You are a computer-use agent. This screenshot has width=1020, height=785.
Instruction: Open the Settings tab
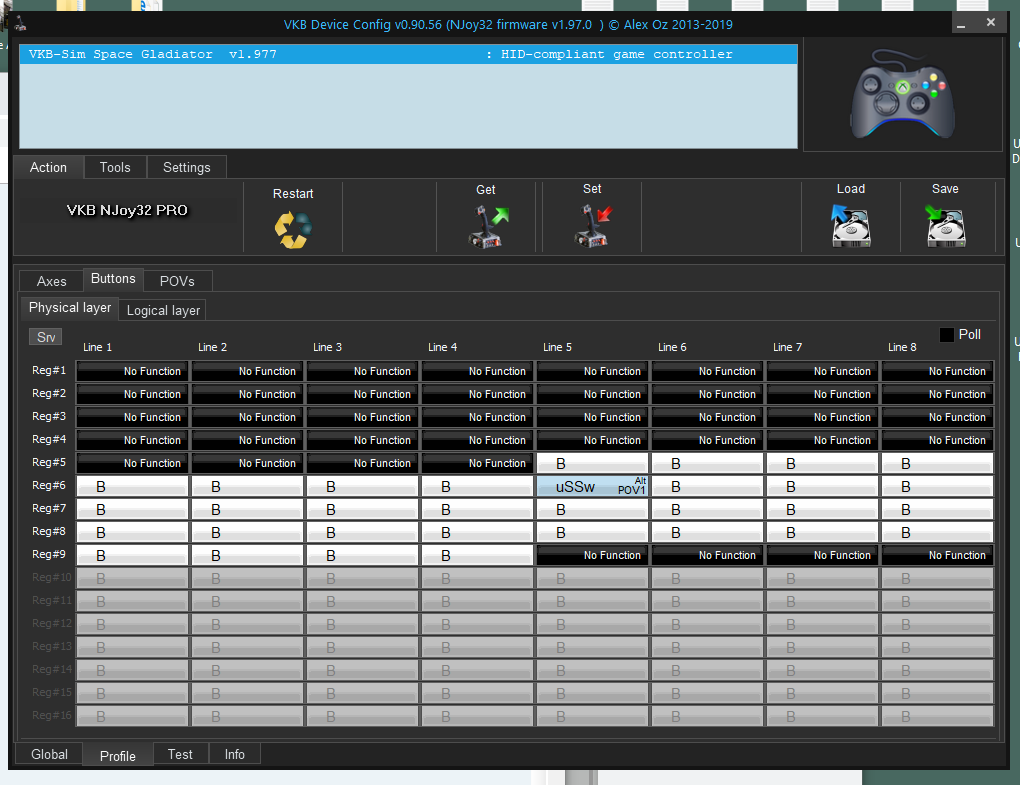pos(187,167)
